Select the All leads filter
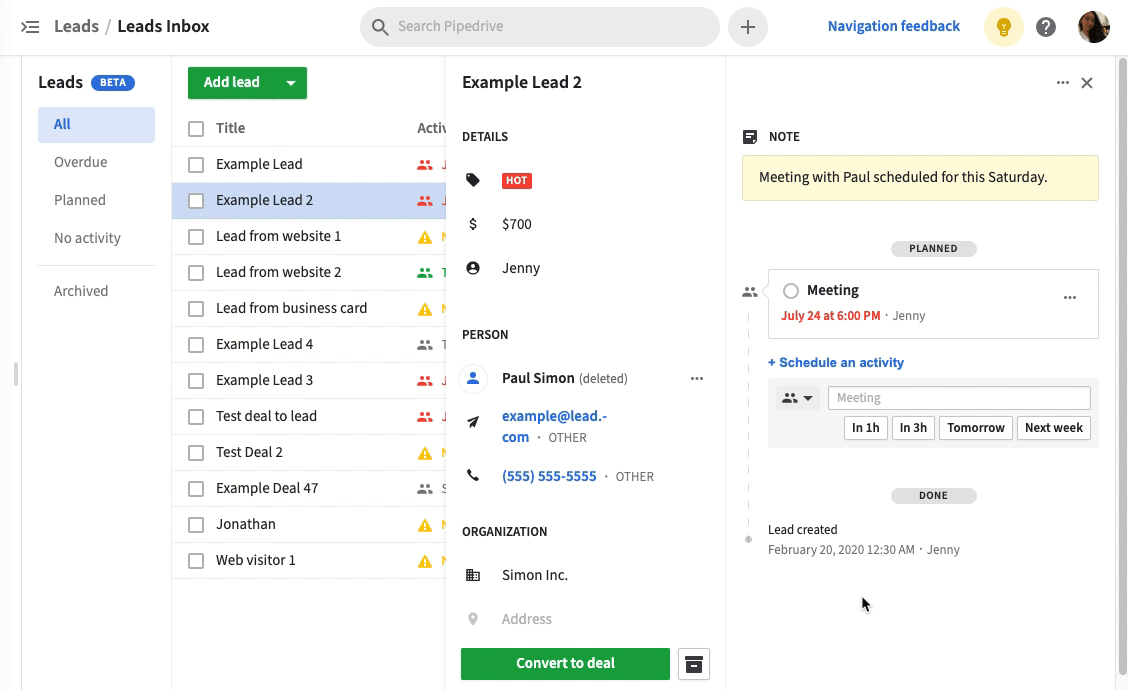This screenshot has width=1128, height=690. pyautogui.click(x=96, y=124)
